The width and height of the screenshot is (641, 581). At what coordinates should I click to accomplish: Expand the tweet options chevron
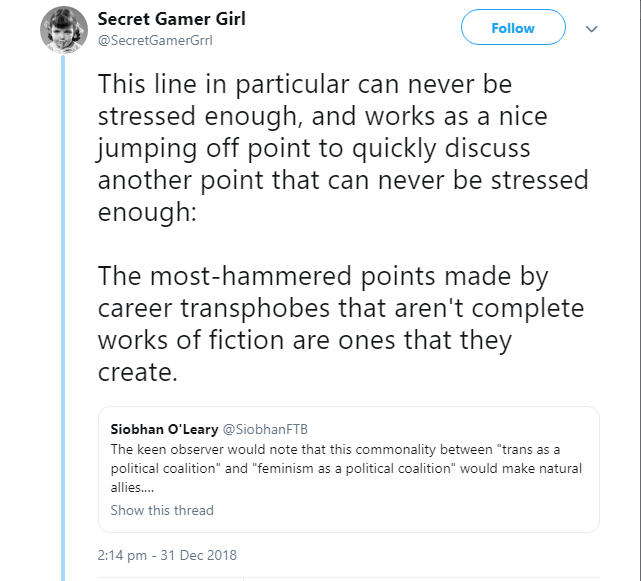coord(592,29)
